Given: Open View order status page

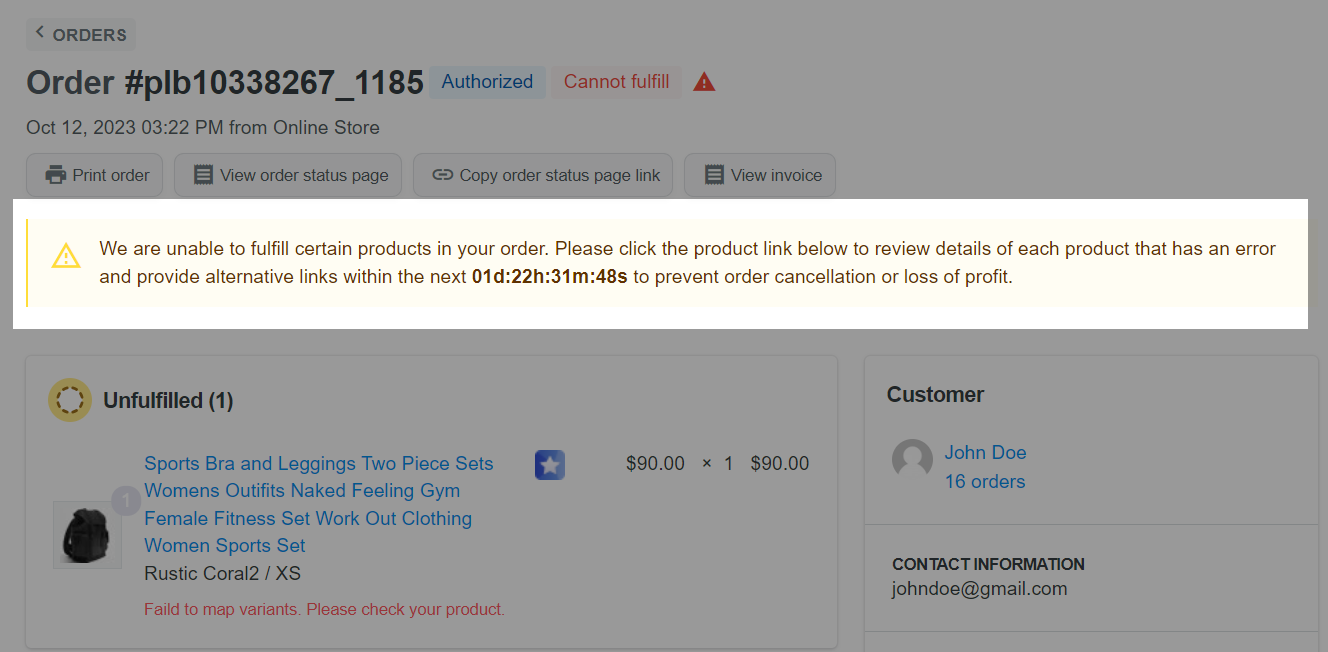Looking at the screenshot, I should tap(291, 175).
